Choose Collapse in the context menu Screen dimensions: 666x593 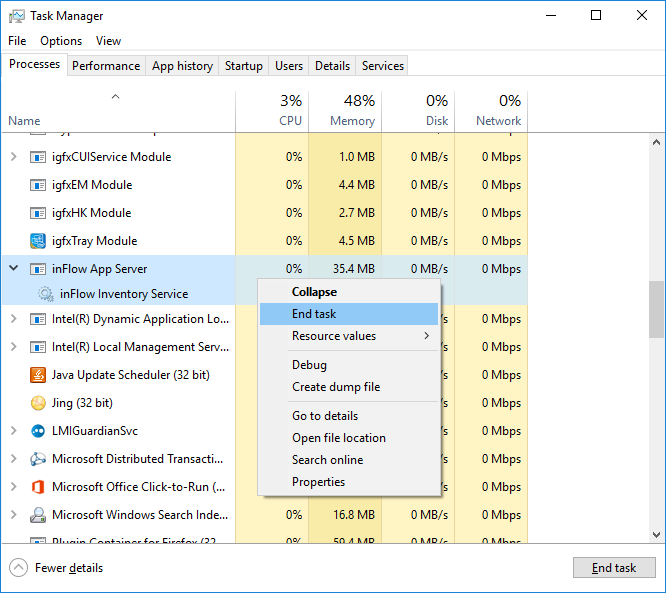pyautogui.click(x=349, y=292)
